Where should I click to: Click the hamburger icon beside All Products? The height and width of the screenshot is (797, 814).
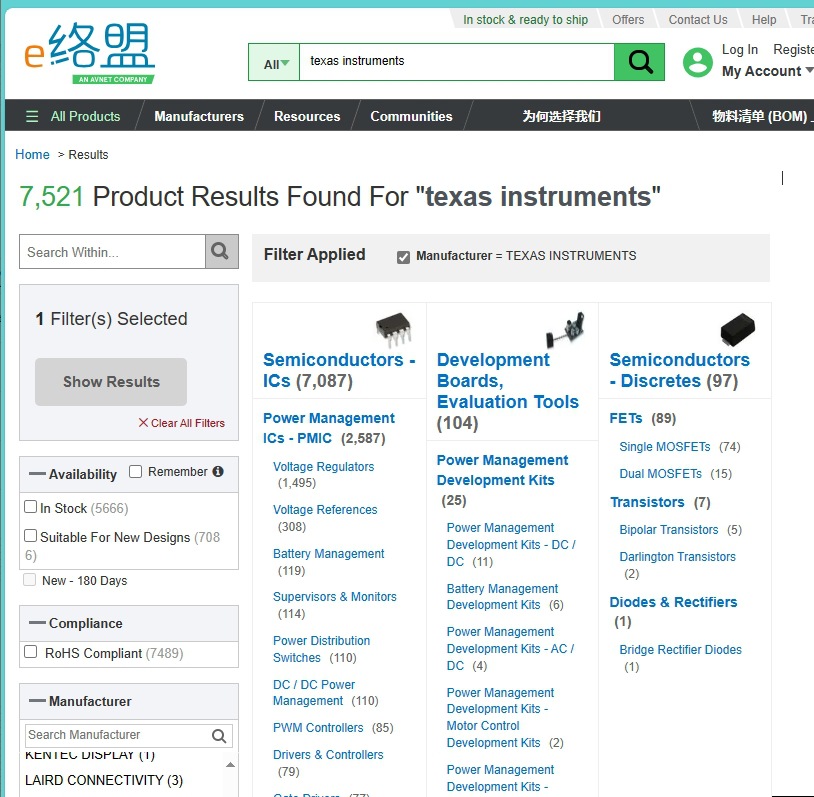click(x=32, y=116)
